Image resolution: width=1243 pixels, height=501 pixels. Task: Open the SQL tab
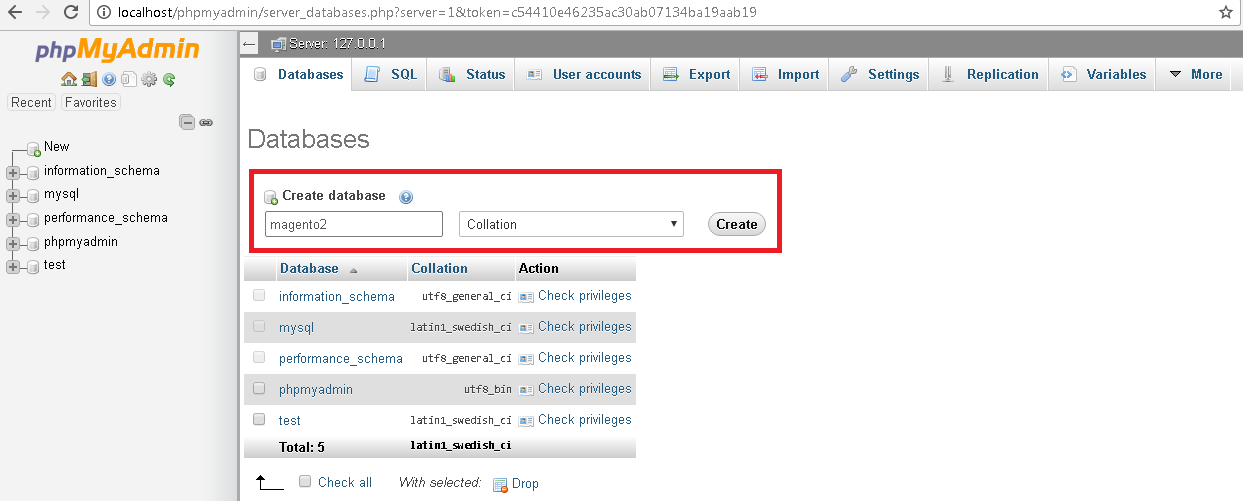[390, 75]
